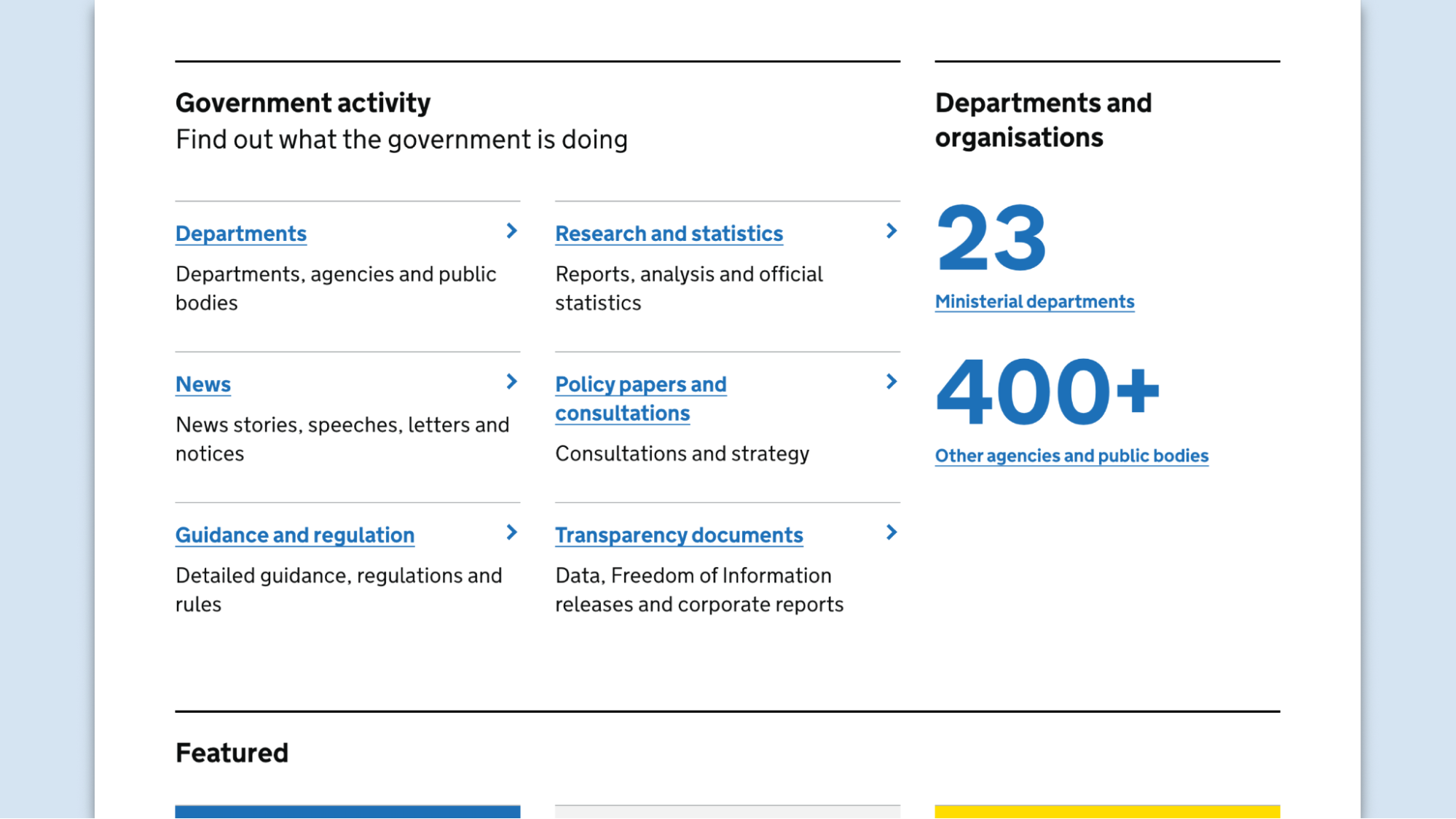Image resolution: width=1456 pixels, height=819 pixels.
Task: Open Guidance and regulation
Action: (x=294, y=534)
